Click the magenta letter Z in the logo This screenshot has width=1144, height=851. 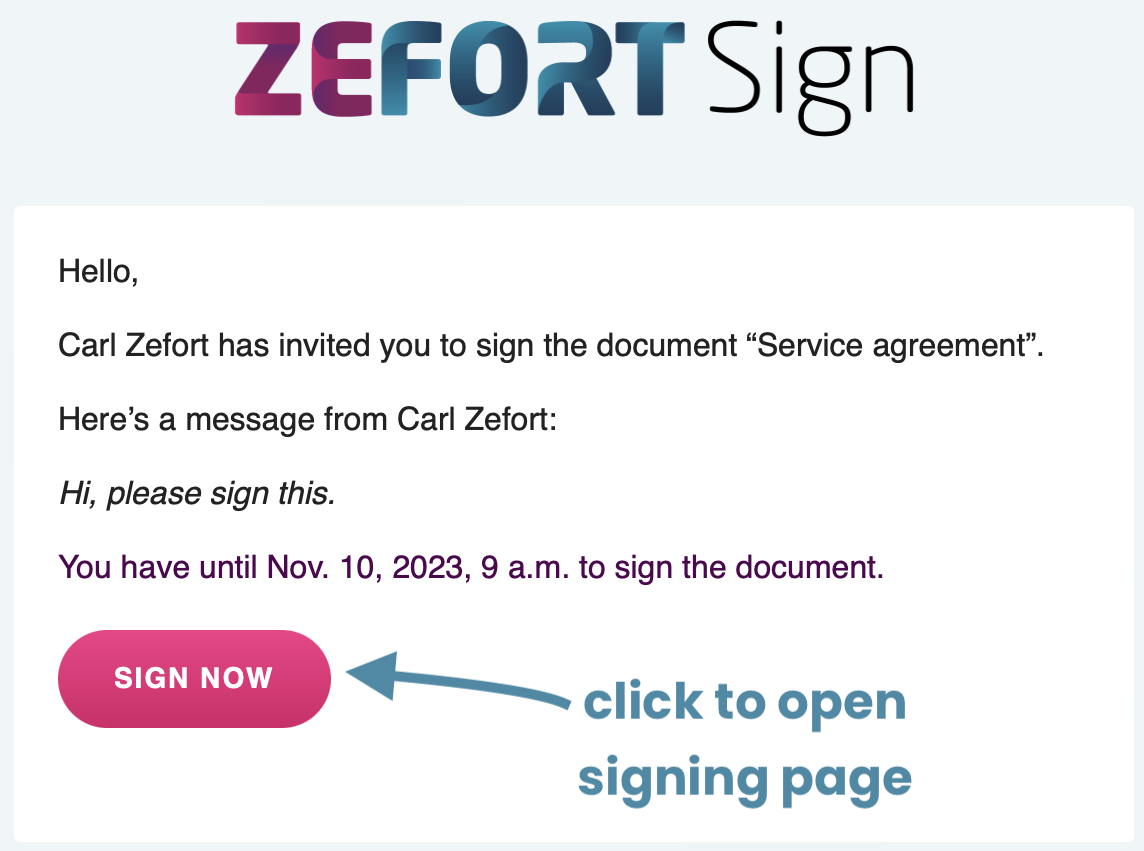[x=268, y=69]
